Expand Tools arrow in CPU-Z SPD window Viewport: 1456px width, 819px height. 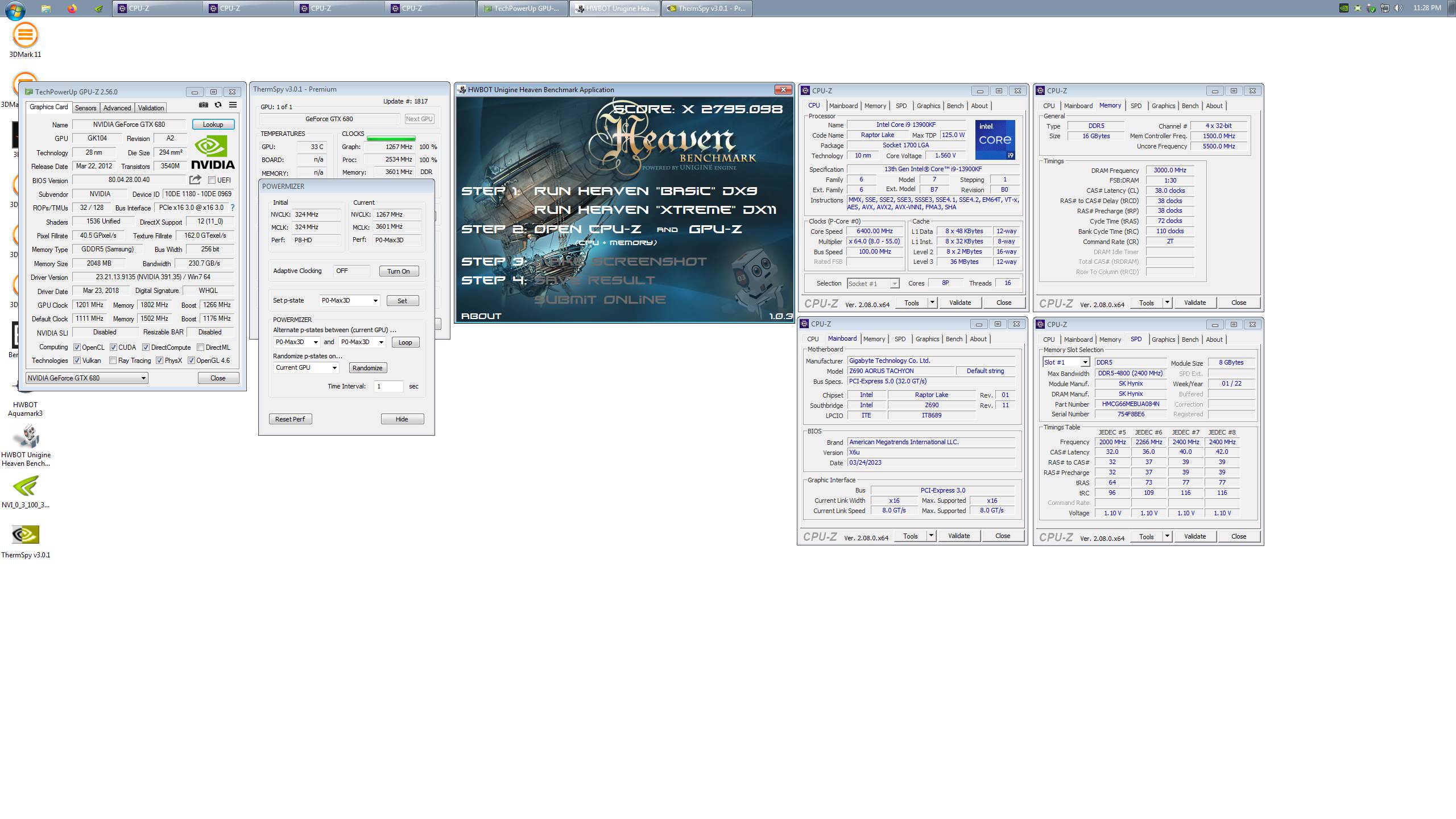(1167, 536)
